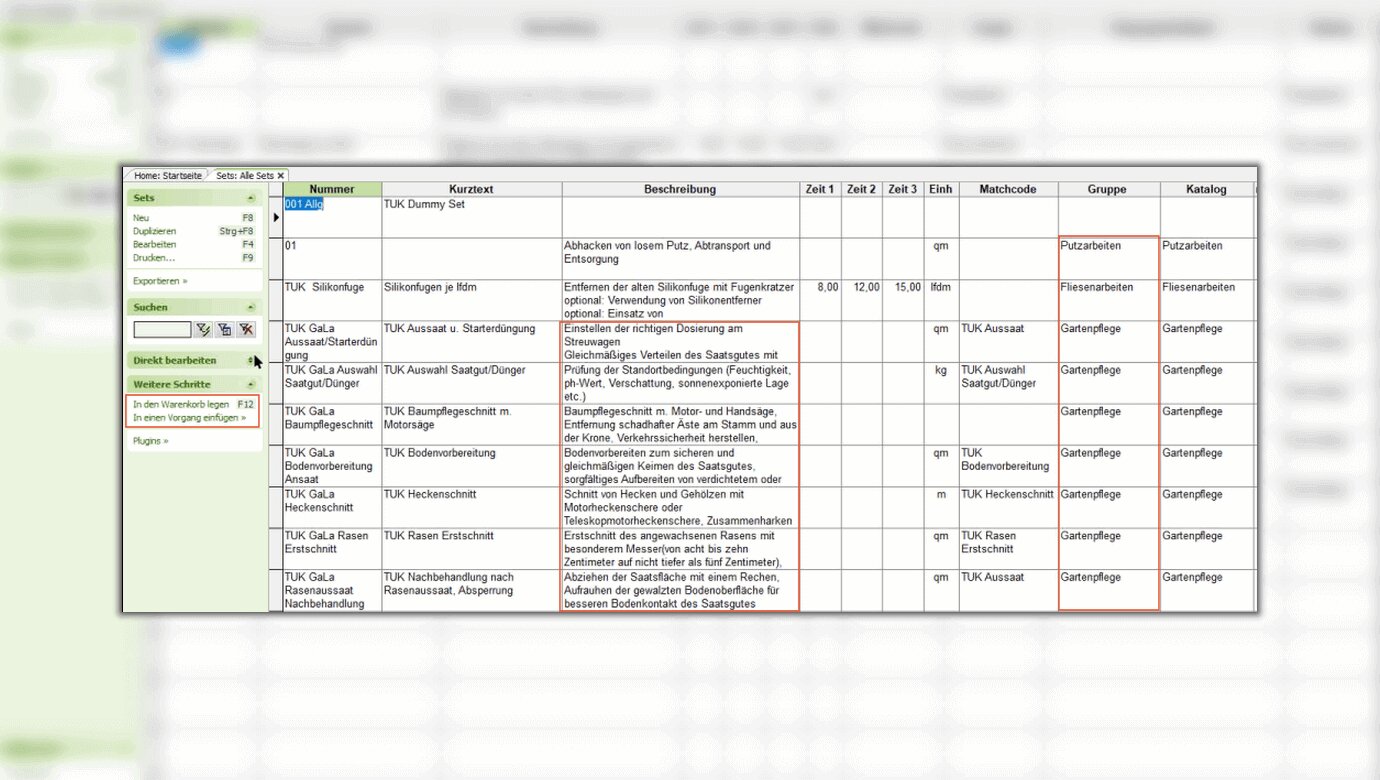This screenshot has height=780, width=1380.
Task: Collapse the Sets panel section
Action: tap(250, 199)
